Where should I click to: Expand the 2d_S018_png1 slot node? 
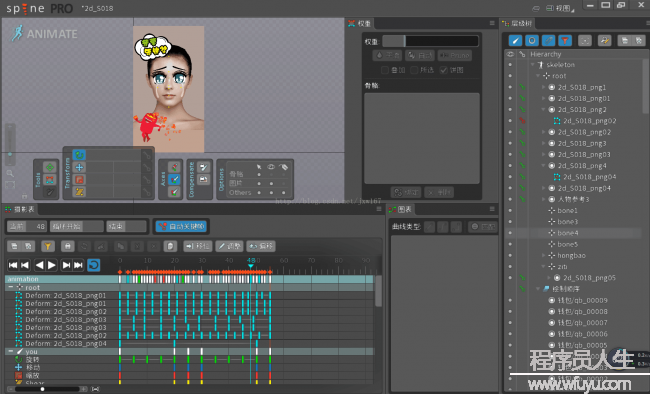coord(543,87)
